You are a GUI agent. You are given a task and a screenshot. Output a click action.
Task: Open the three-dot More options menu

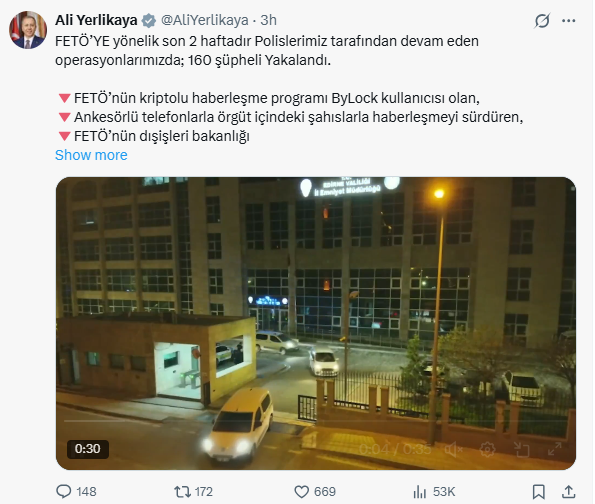point(568,20)
